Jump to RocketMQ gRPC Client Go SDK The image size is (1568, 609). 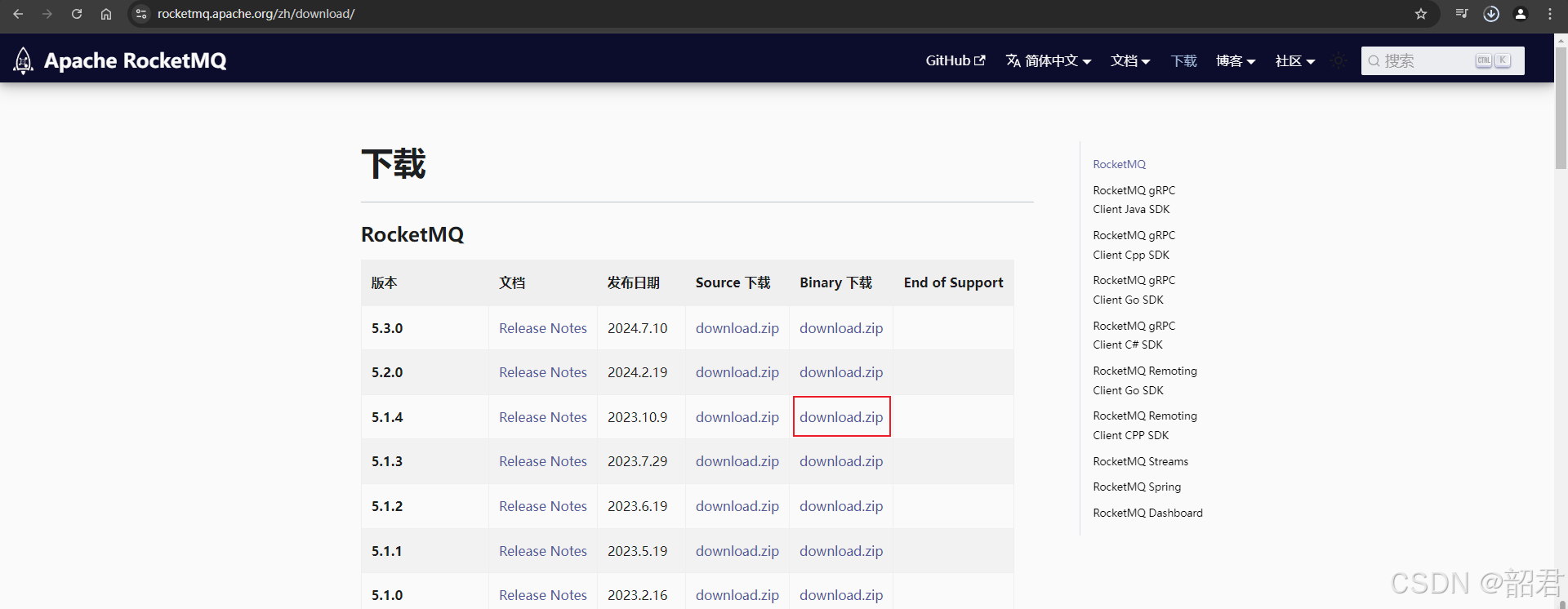pyautogui.click(x=1134, y=290)
